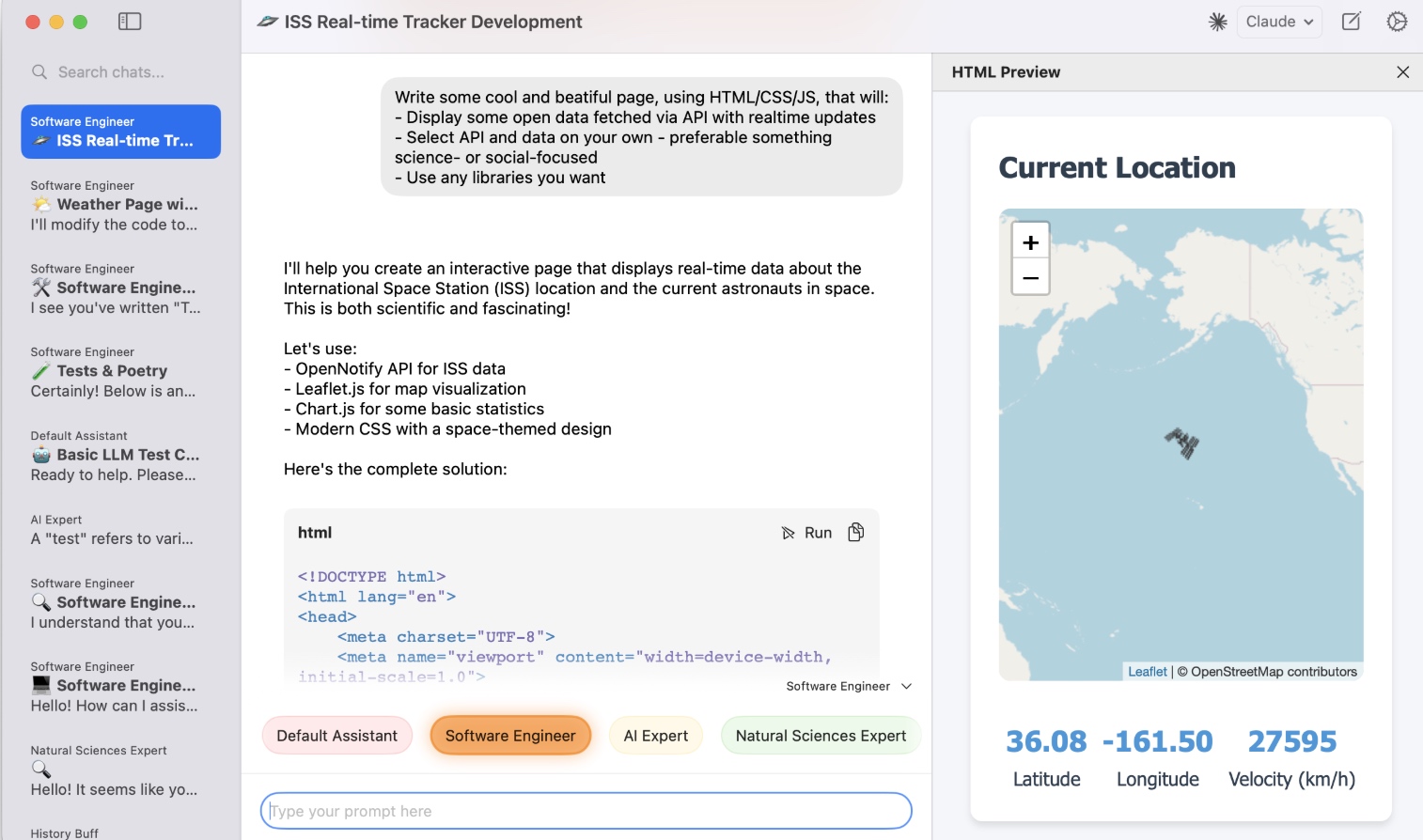Viewport: 1423px width, 840px height.
Task: Click the longitude value -161.50
Action: tap(1158, 741)
